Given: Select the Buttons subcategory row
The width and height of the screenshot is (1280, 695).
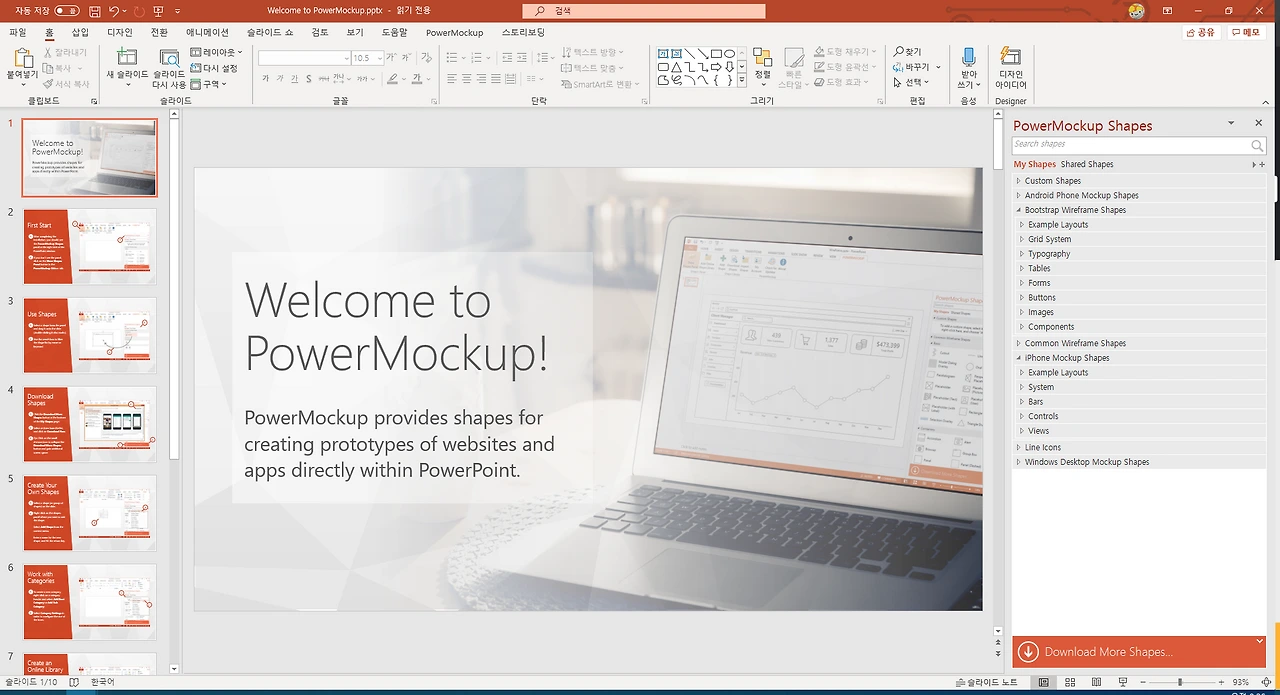Looking at the screenshot, I should (x=1140, y=298).
